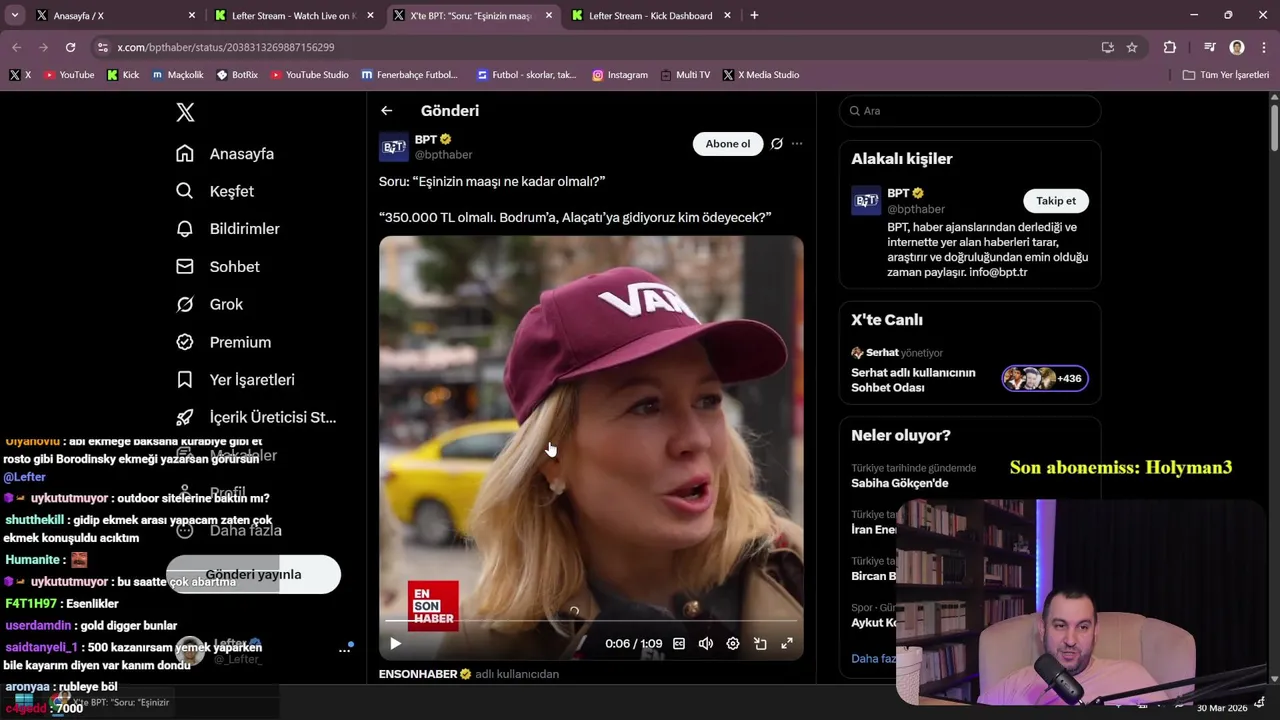1280x720 pixels.
Task: Open Bildirimler in the sidebar
Action: [x=227, y=229]
